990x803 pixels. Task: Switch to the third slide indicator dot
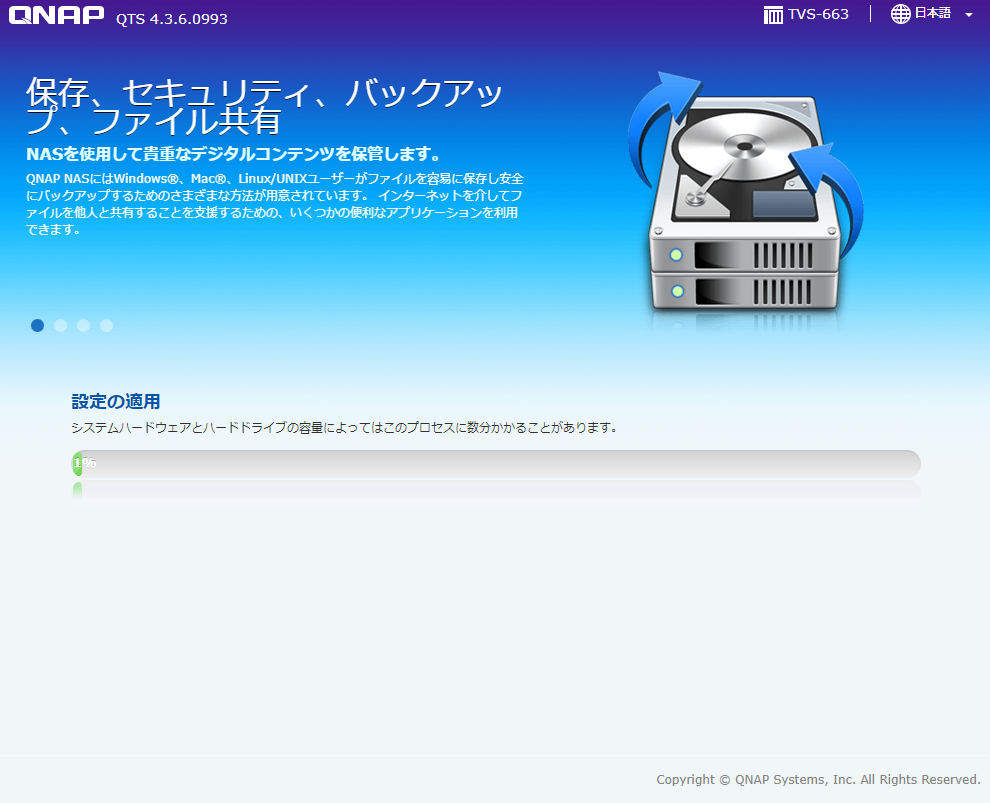(83, 325)
